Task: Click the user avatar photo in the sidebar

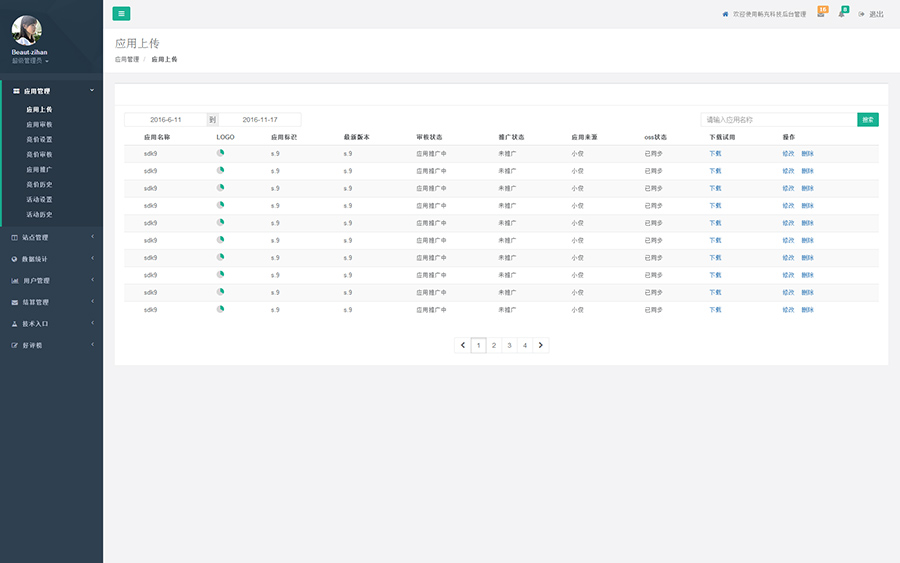Action: tap(27, 30)
